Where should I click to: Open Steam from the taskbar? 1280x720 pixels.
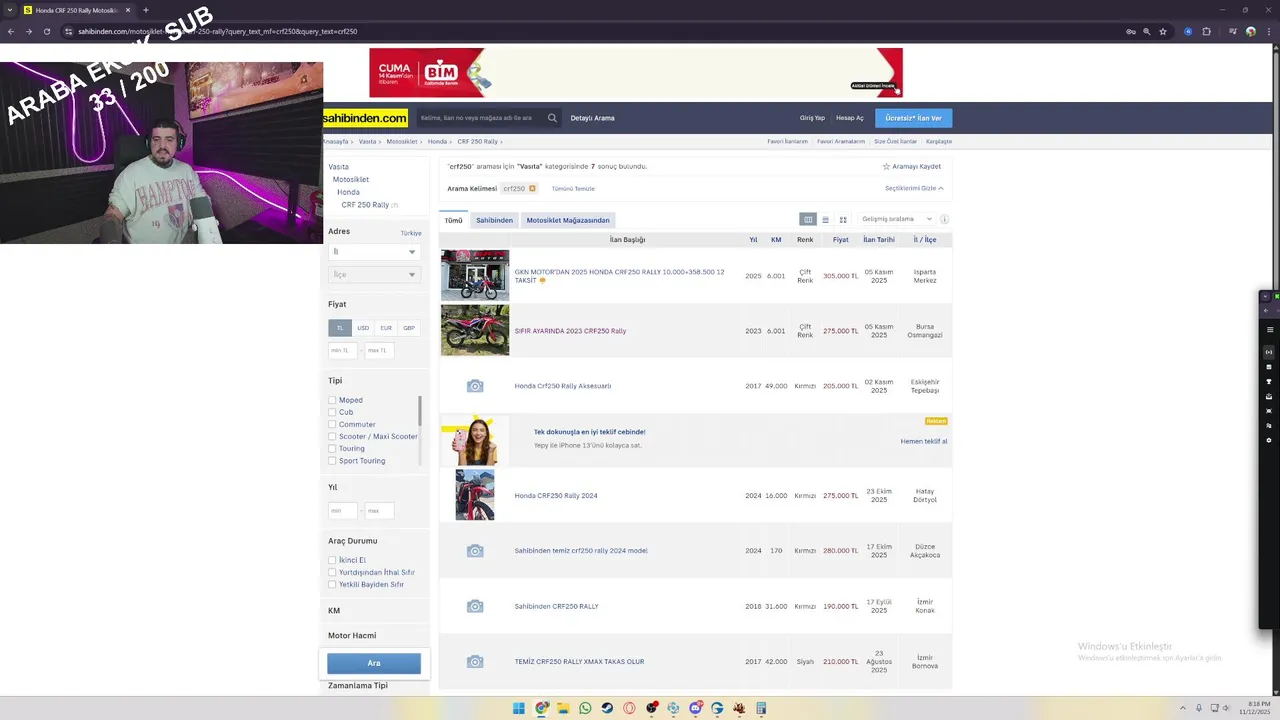point(607,708)
